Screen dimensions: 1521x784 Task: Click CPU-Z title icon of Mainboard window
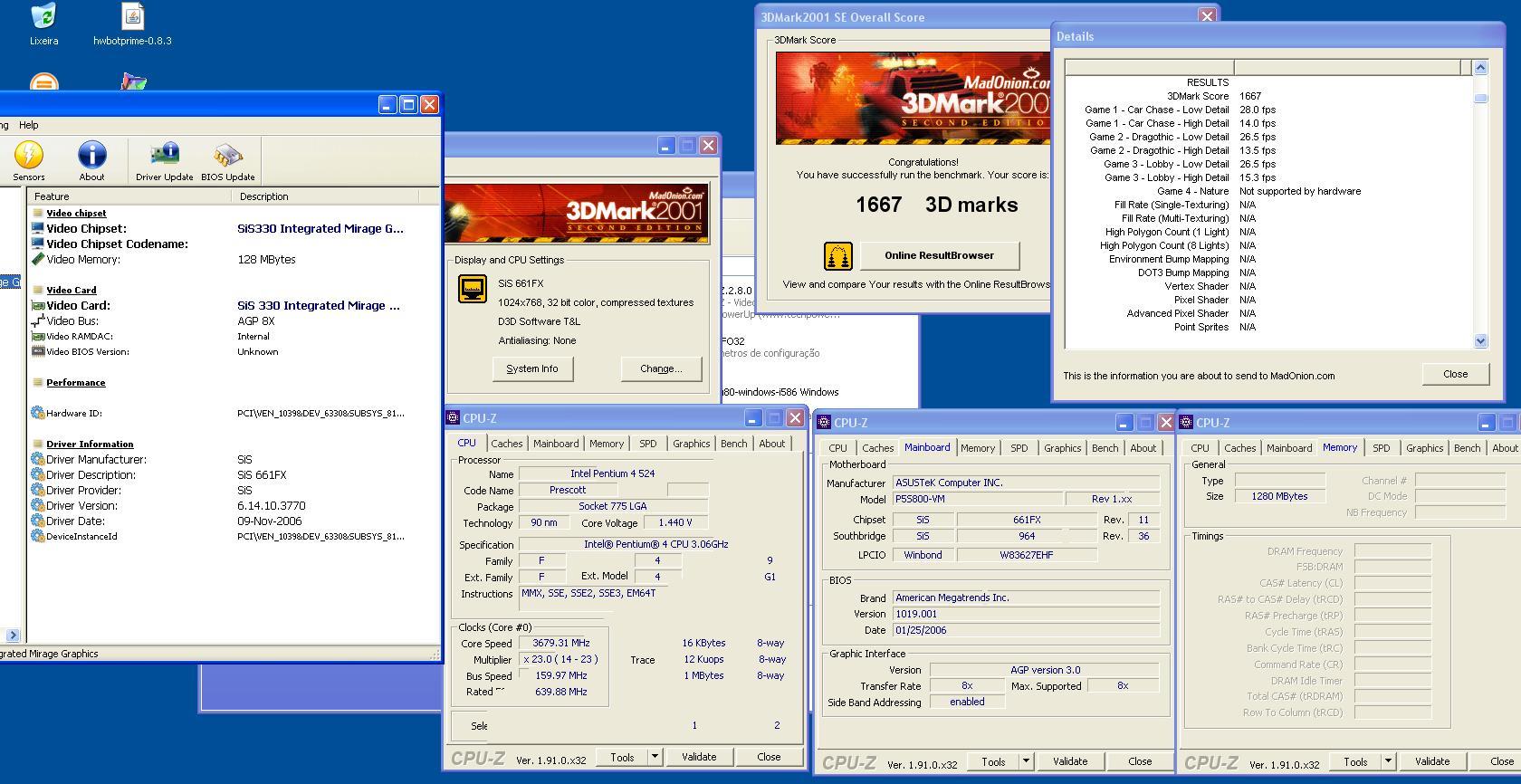click(825, 422)
